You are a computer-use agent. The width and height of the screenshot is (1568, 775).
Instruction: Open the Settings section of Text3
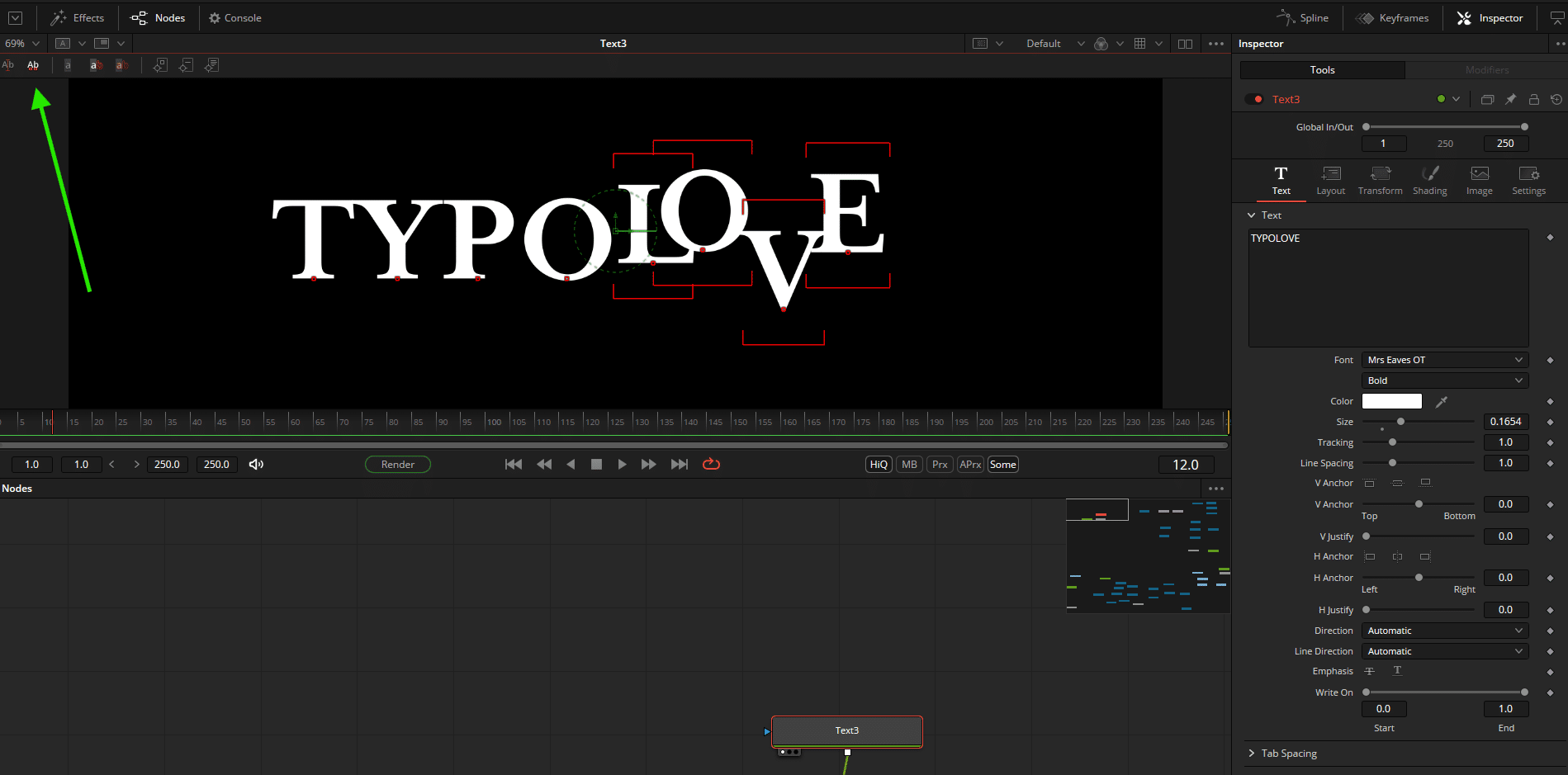pos(1528,180)
